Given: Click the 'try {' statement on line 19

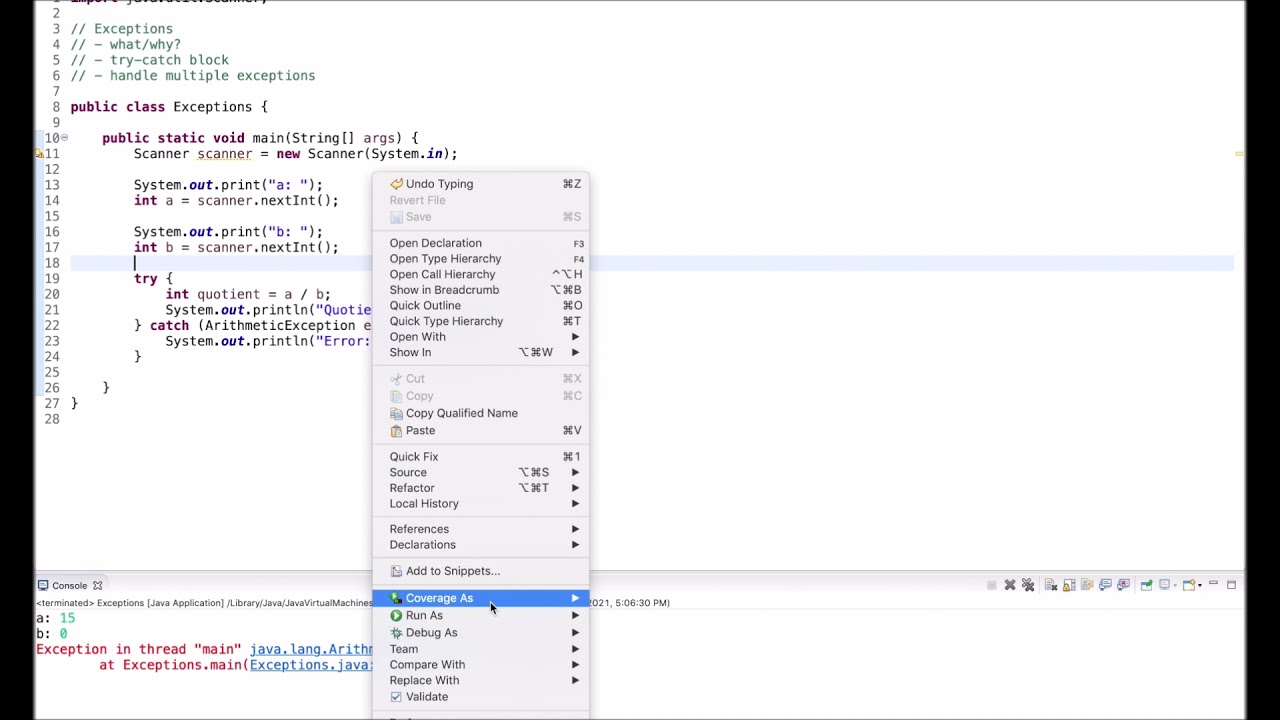Looking at the screenshot, I should pyautogui.click(x=153, y=279).
